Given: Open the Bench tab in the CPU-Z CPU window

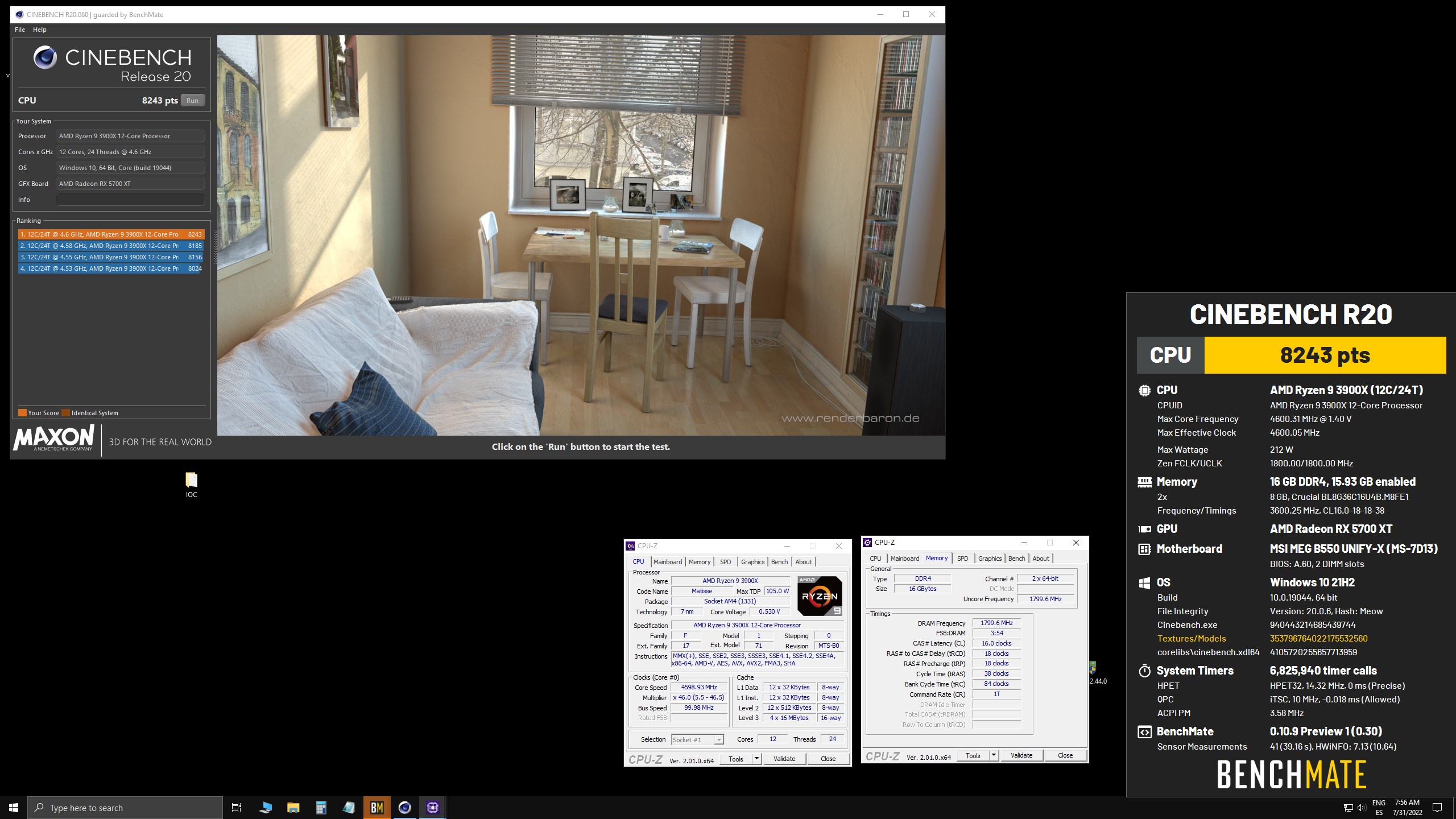Looking at the screenshot, I should click(780, 562).
